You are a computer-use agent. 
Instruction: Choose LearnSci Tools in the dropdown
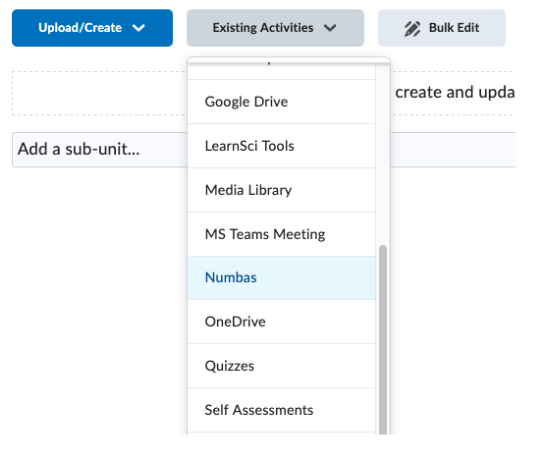point(281,146)
